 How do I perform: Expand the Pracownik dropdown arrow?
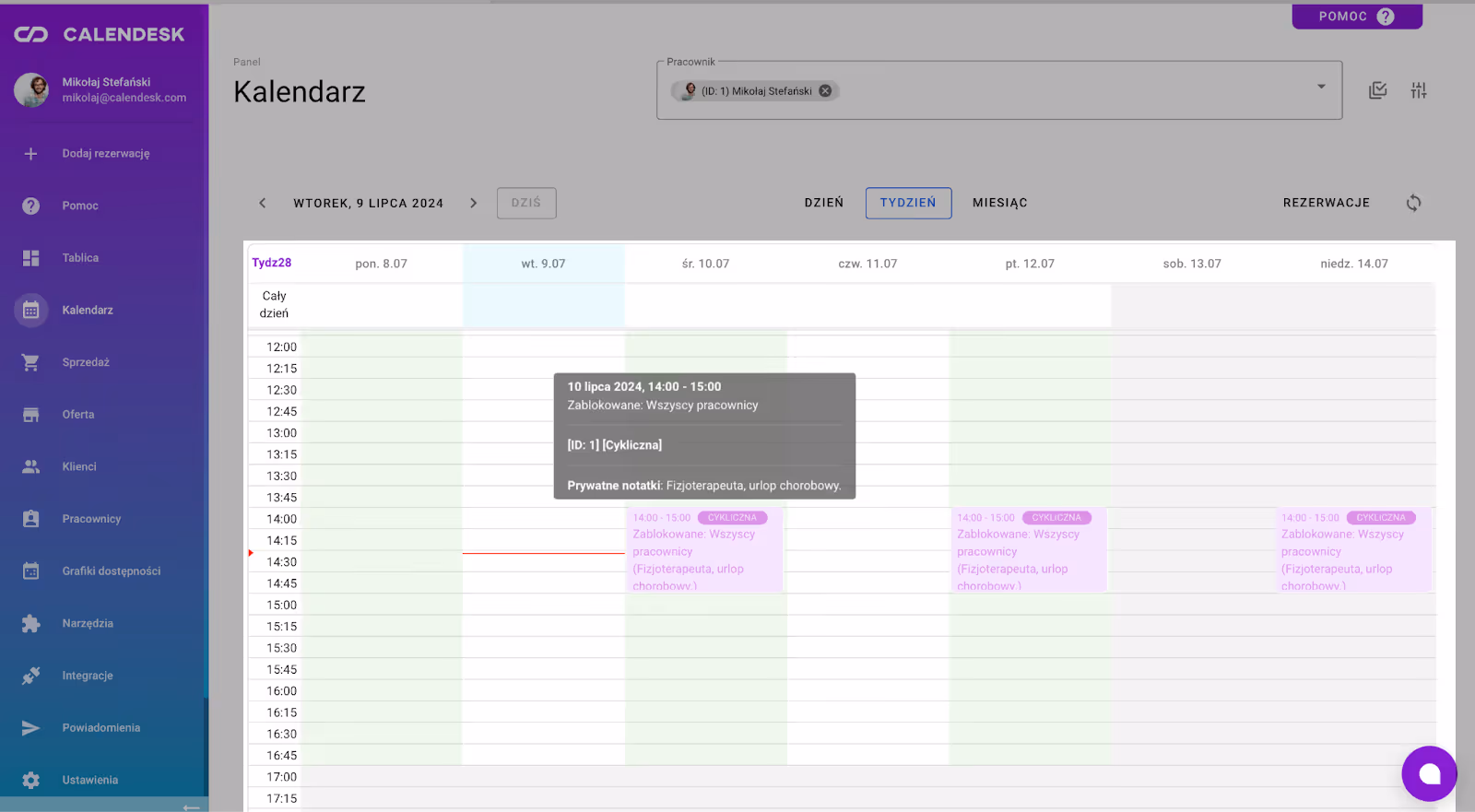point(1321,87)
